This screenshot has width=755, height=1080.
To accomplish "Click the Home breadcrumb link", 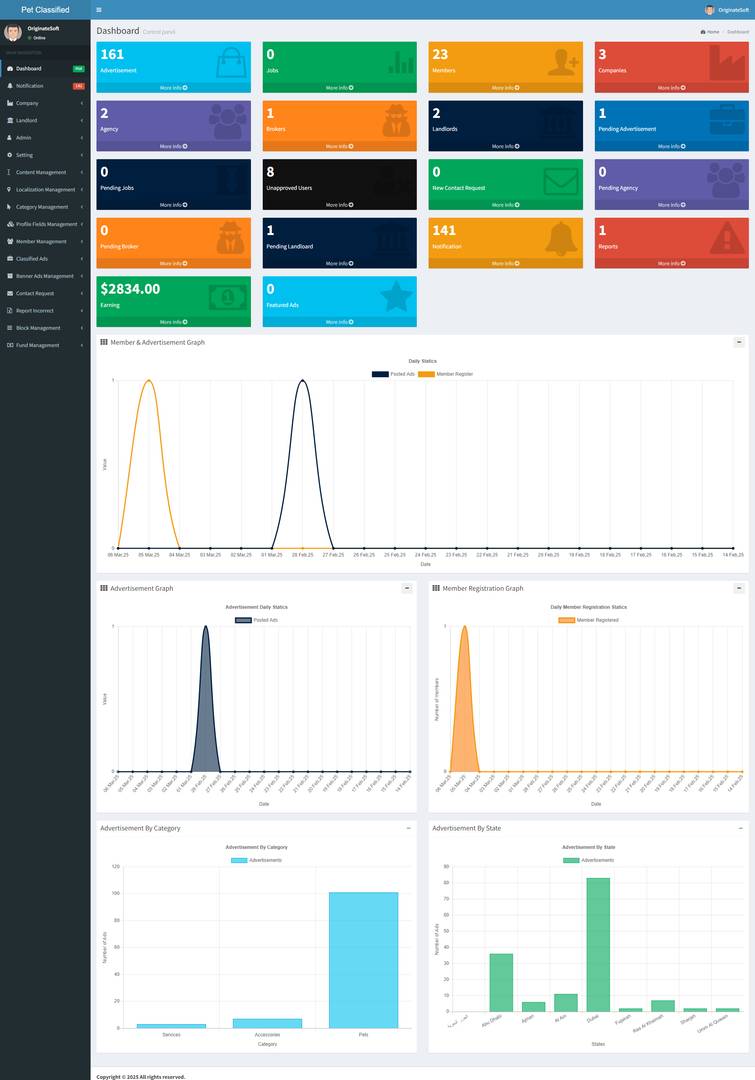I will tap(711, 32).
